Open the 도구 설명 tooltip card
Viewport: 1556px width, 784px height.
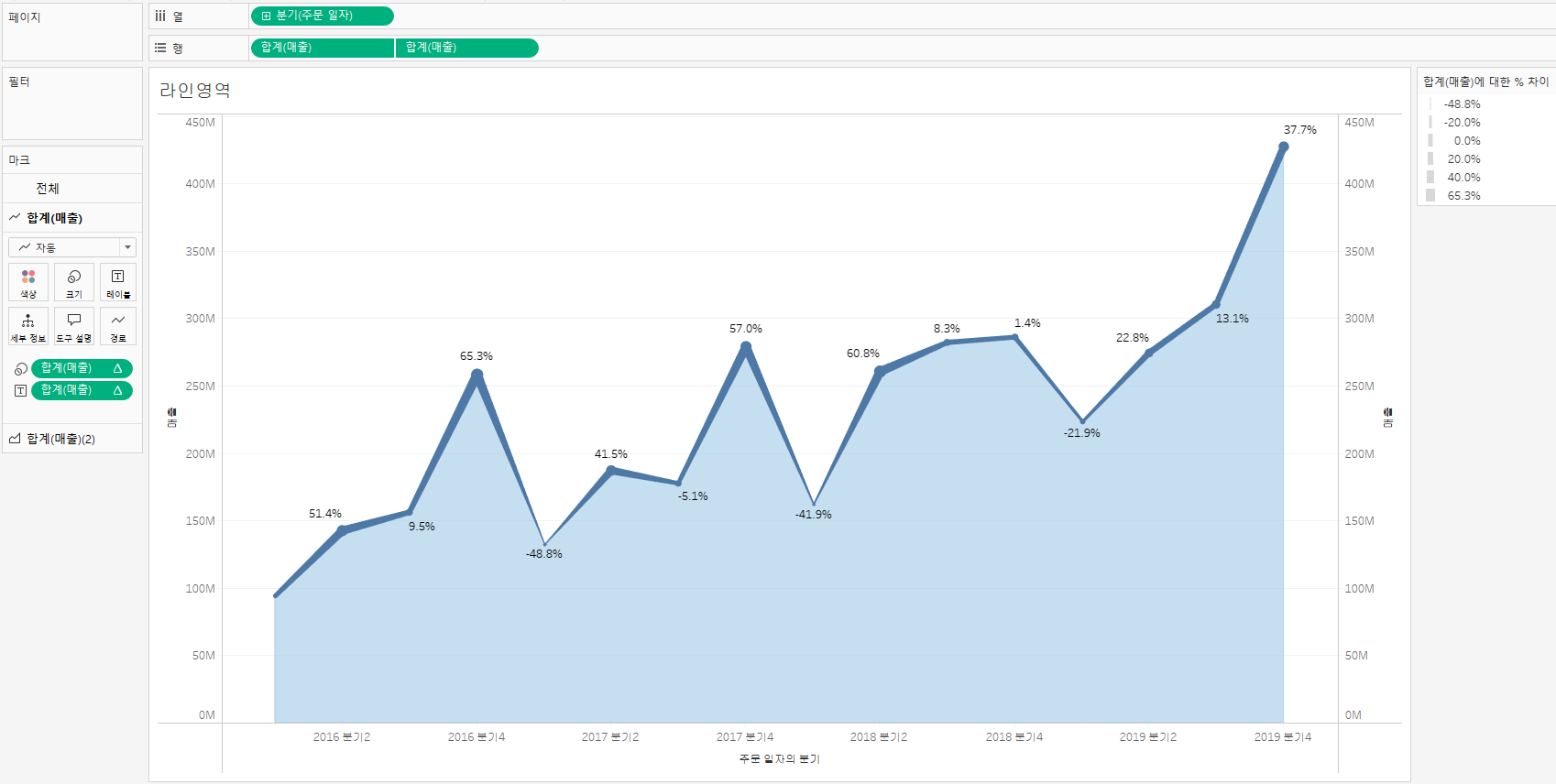tap(74, 326)
